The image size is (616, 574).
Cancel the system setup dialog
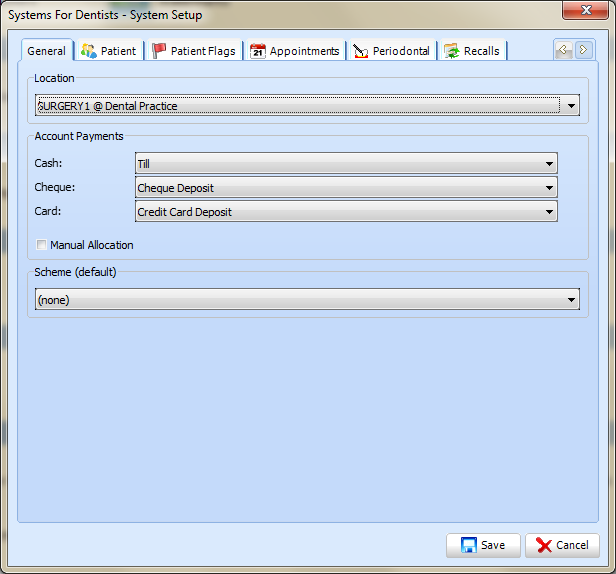563,545
